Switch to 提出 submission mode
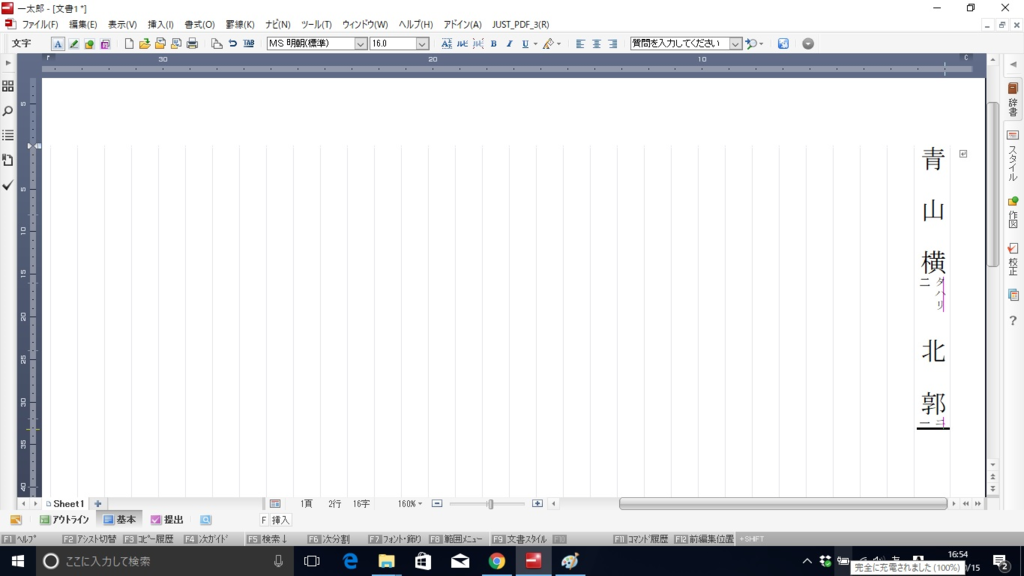This screenshot has width=1024, height=576. coord(167,520)
